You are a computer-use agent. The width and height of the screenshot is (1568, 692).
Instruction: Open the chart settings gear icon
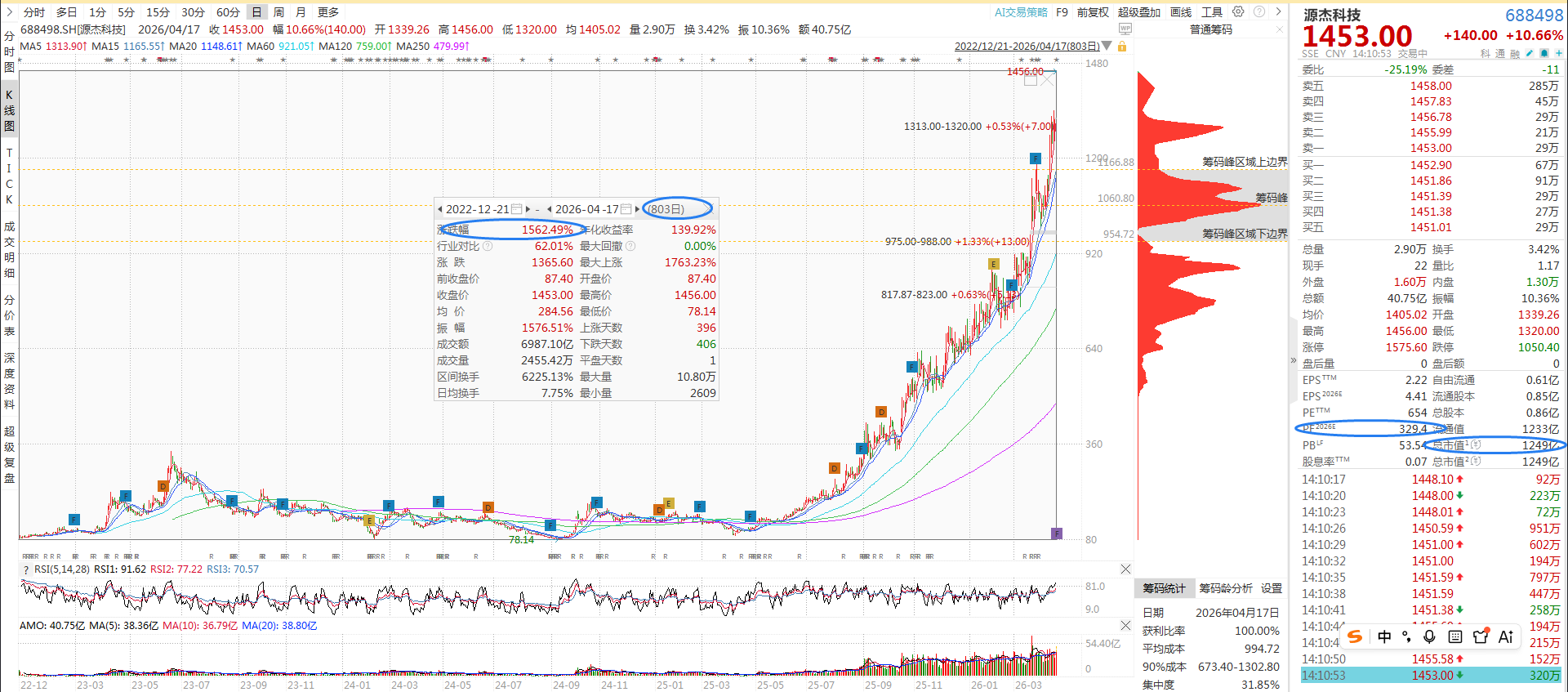pos(1238,12)
